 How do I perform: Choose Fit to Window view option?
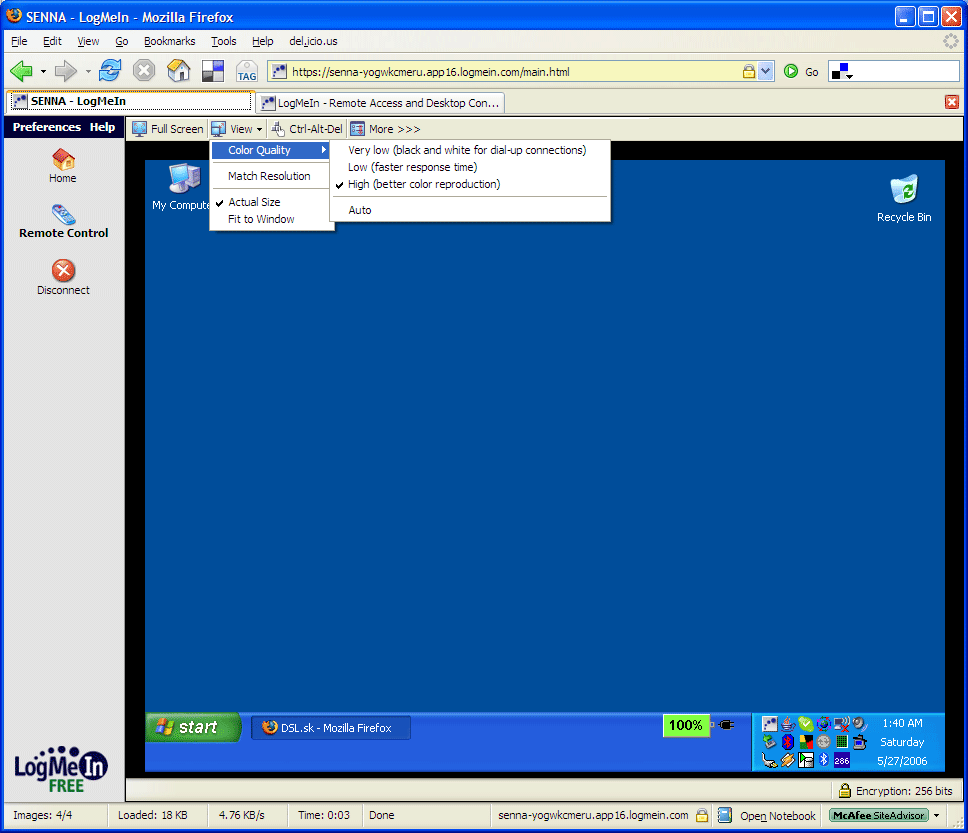[272, 219]
